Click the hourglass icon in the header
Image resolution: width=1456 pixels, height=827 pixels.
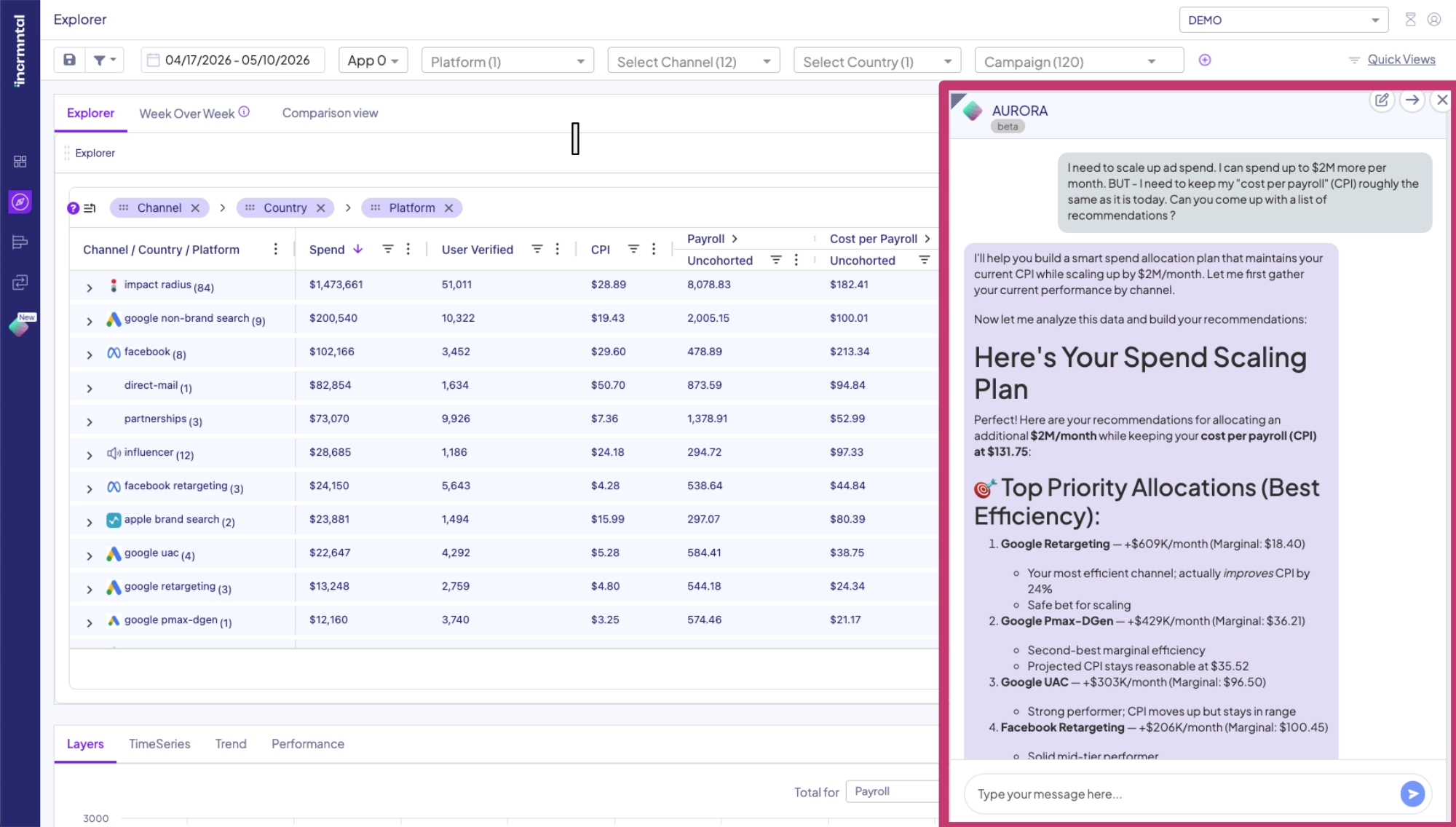click(1410, 20)
